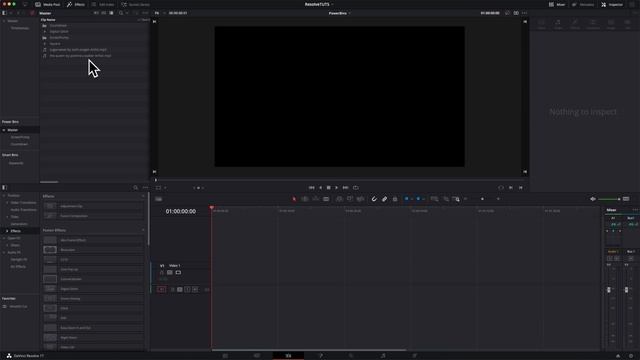640x360 pixels.
Task: Move the Bus 1 mixer fader
Action: (x=627, y=290)
